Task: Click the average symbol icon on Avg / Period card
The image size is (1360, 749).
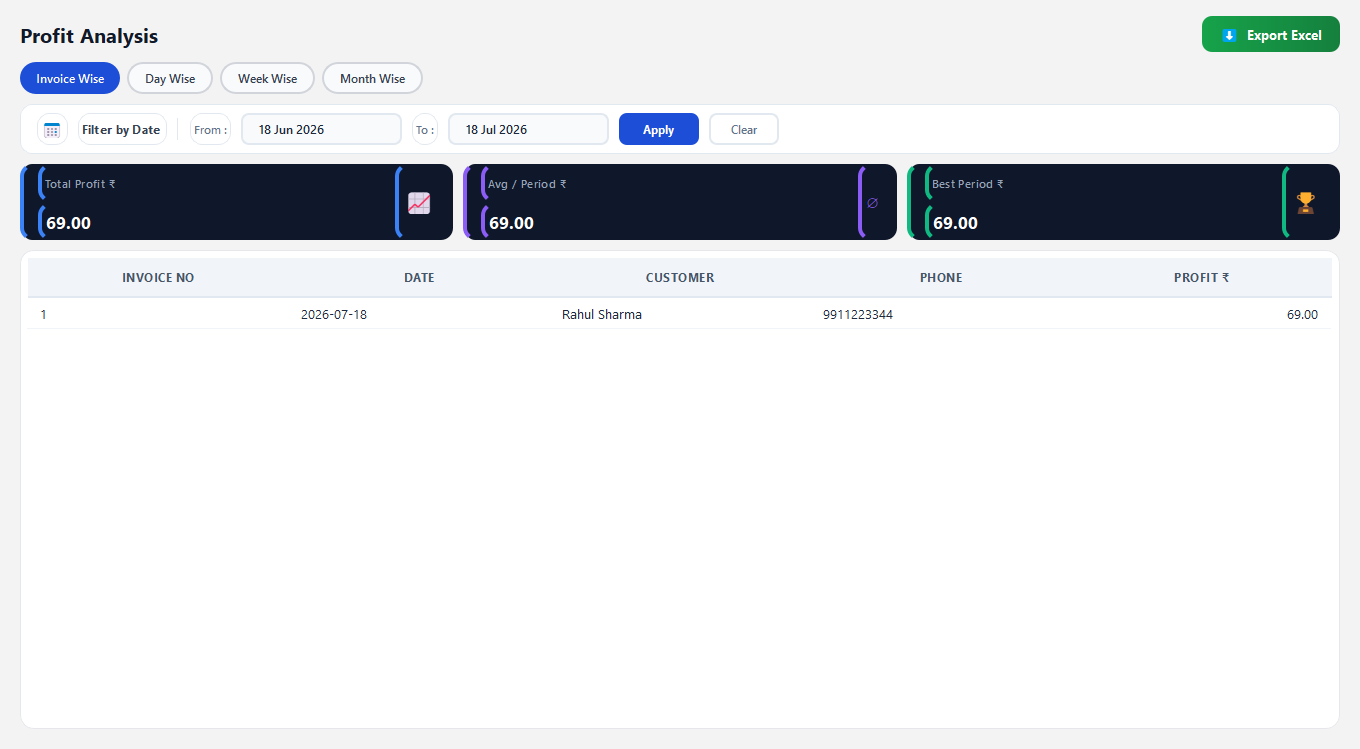Action: 872,203
